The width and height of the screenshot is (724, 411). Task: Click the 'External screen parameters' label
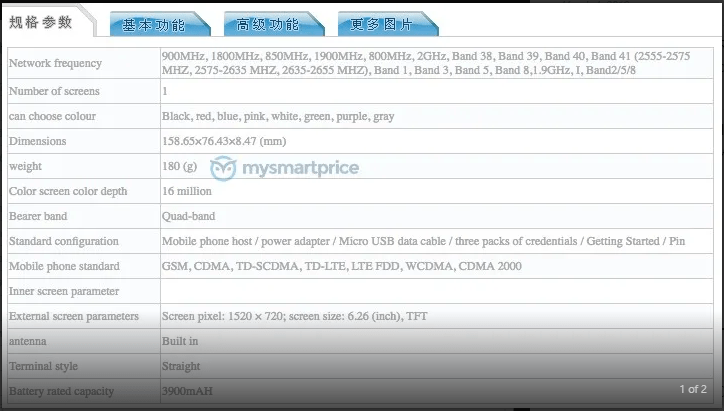pyautogui.click(x=74, y=316)
